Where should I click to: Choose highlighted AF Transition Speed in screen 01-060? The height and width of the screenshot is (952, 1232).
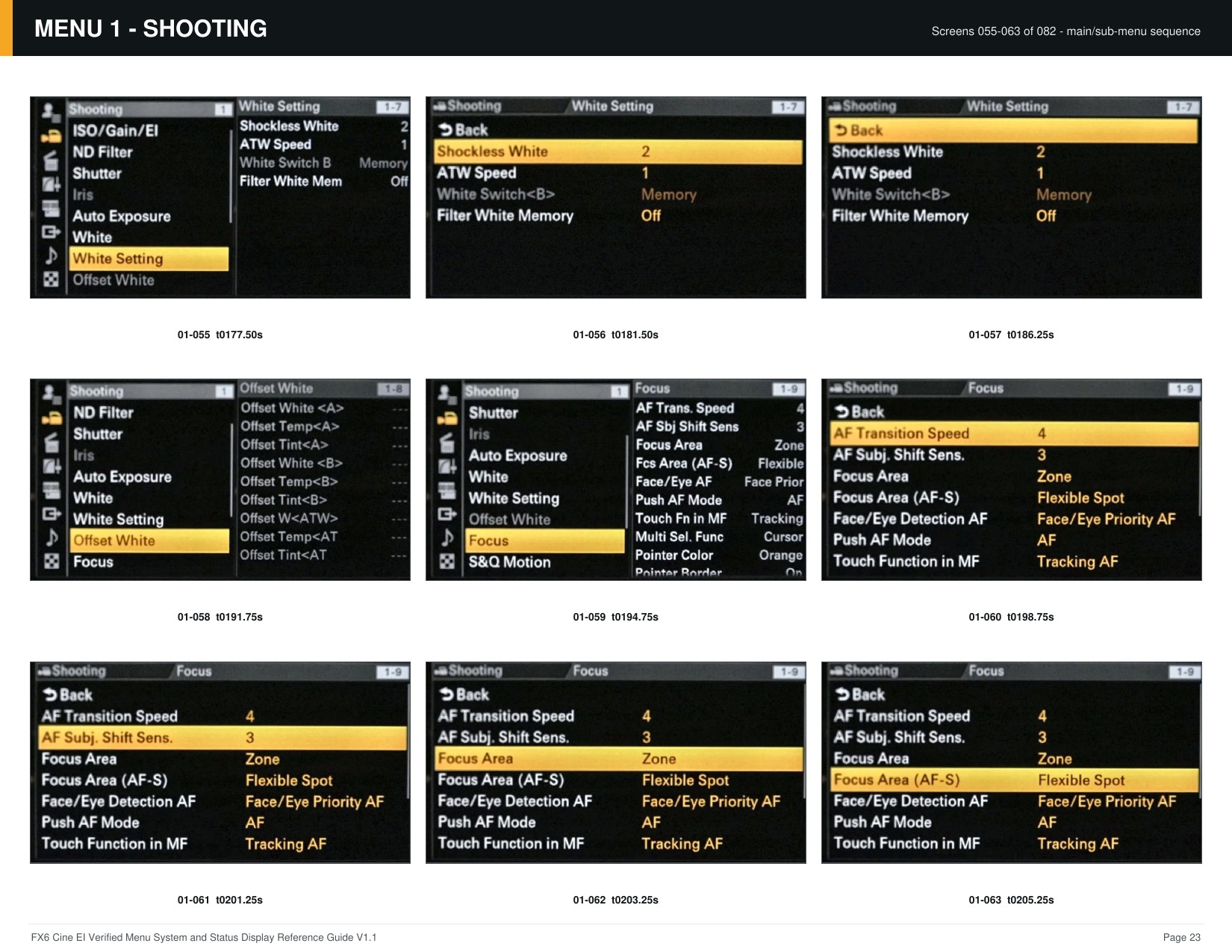coord(1014,434)
